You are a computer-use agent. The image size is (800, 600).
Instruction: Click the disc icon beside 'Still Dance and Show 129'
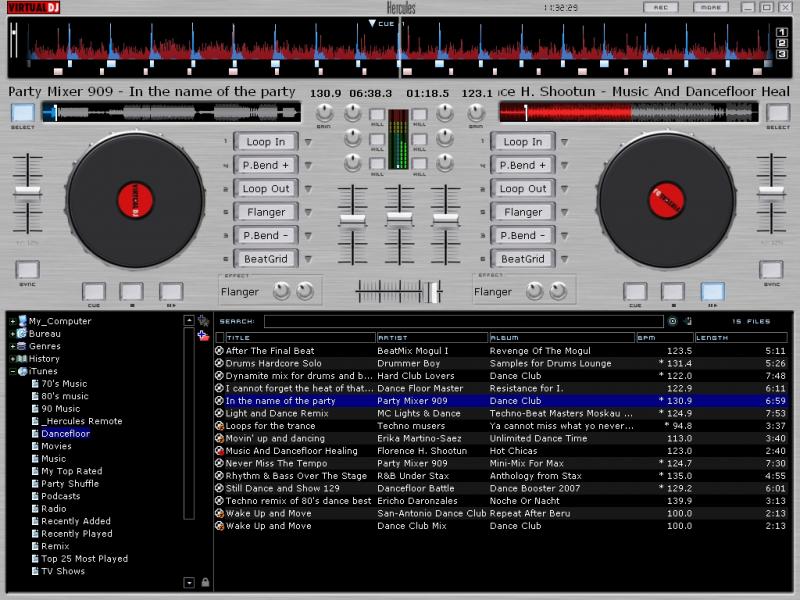[219, 488]
